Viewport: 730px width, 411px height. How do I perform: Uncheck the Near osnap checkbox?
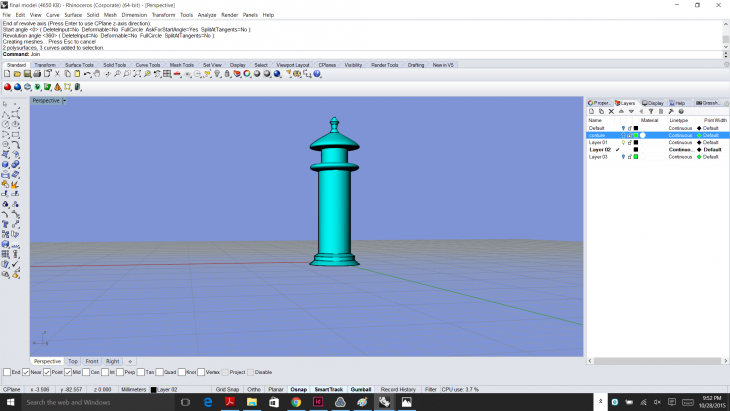(26, 372)
